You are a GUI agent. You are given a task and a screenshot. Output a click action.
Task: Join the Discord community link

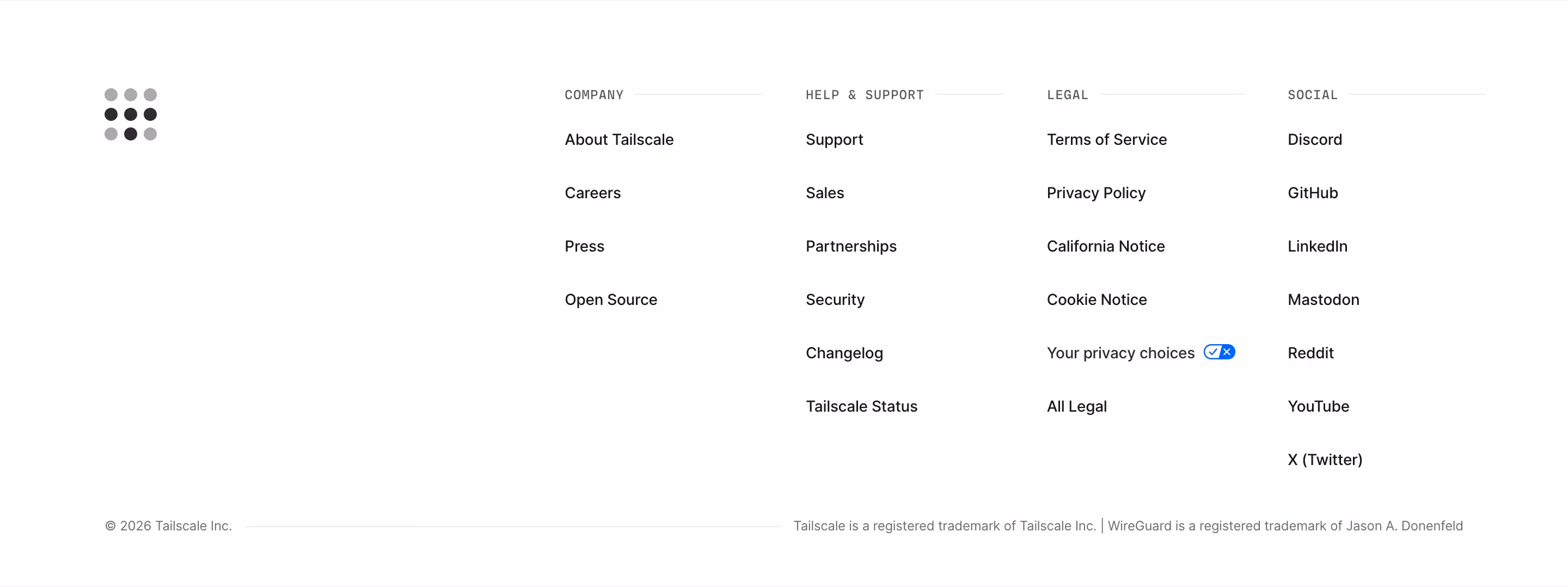click(1314, 139)
